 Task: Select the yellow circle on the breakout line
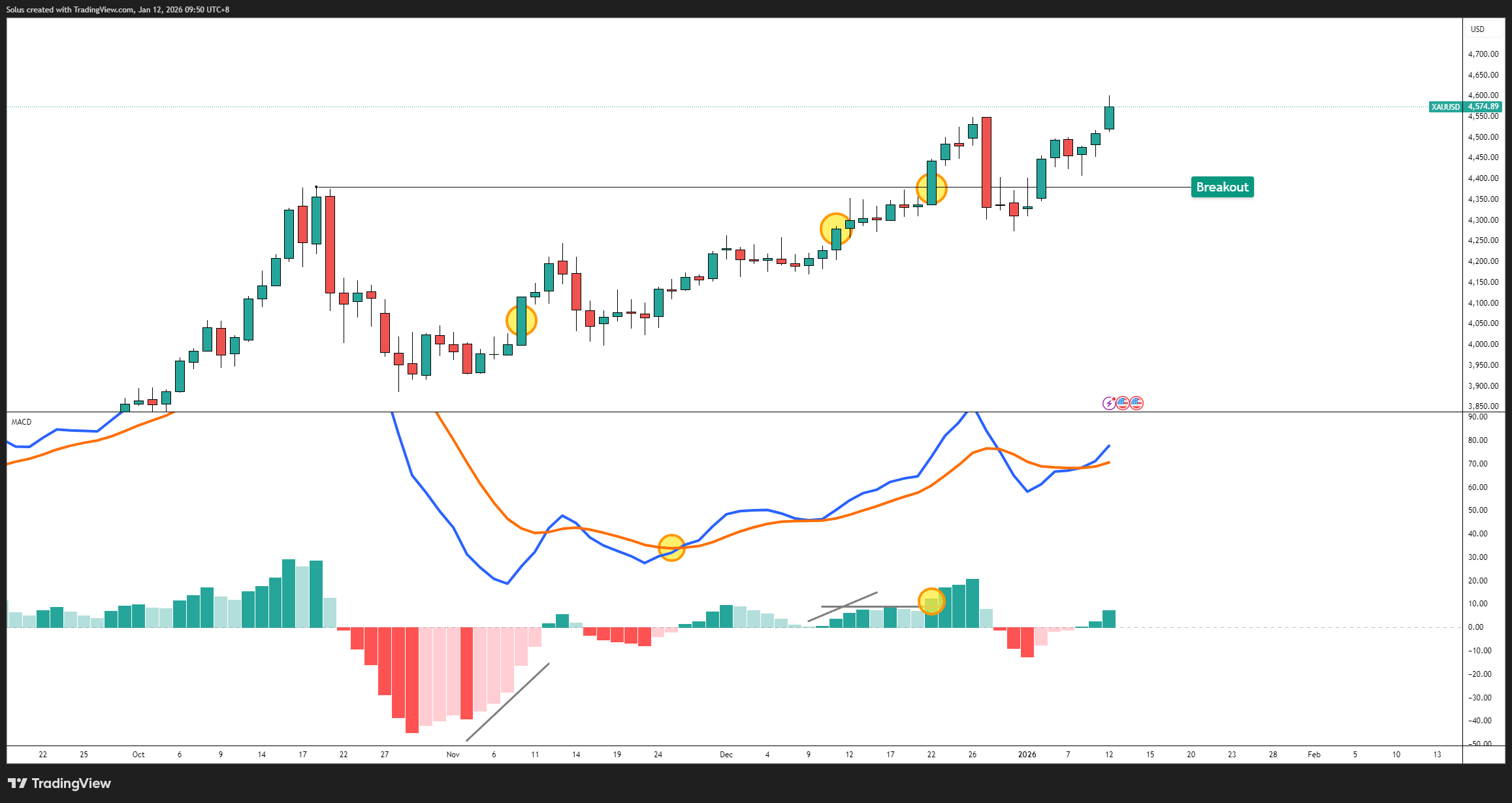coord(931,188)
